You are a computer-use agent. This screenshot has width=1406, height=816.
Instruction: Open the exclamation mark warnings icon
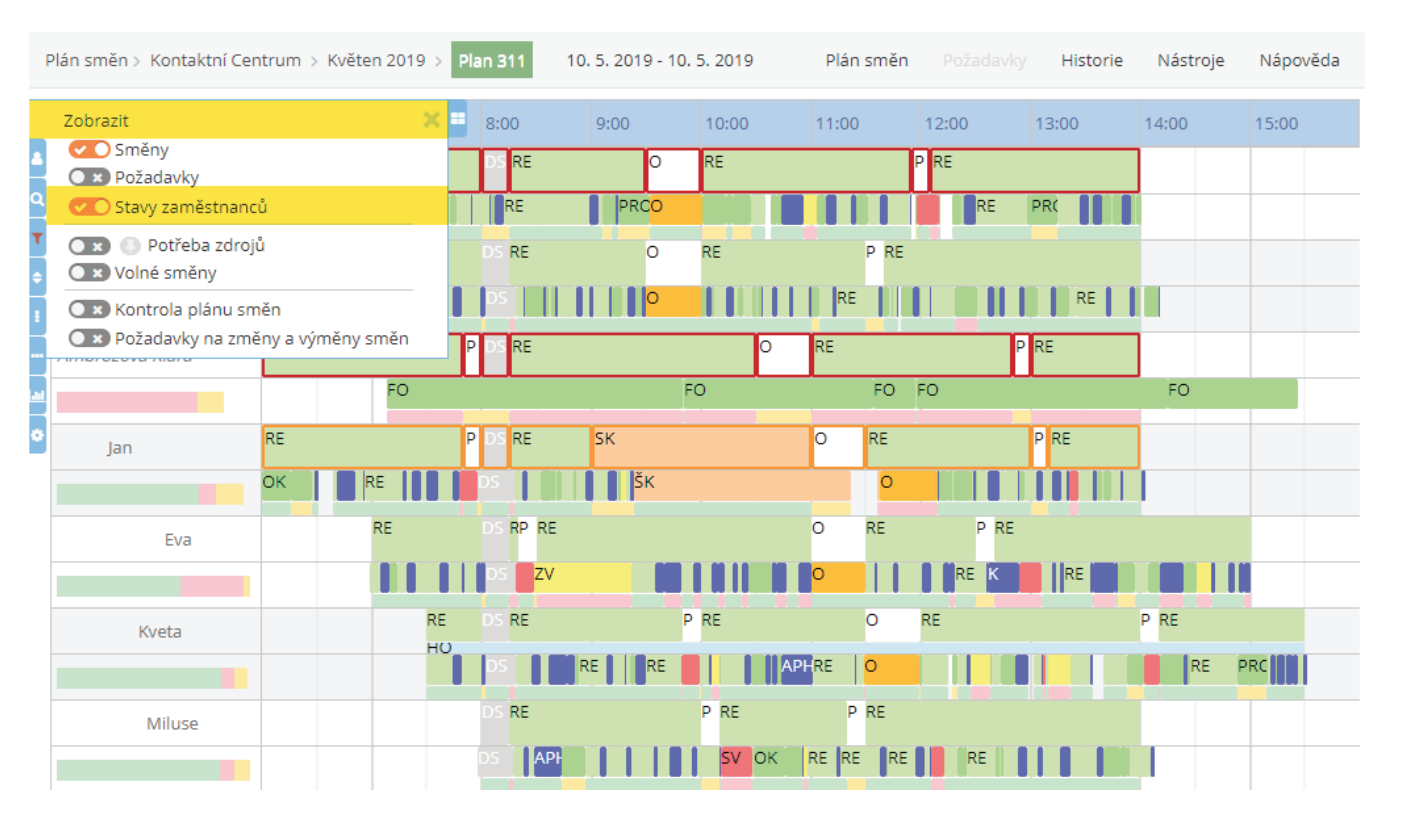coord(38,315)
